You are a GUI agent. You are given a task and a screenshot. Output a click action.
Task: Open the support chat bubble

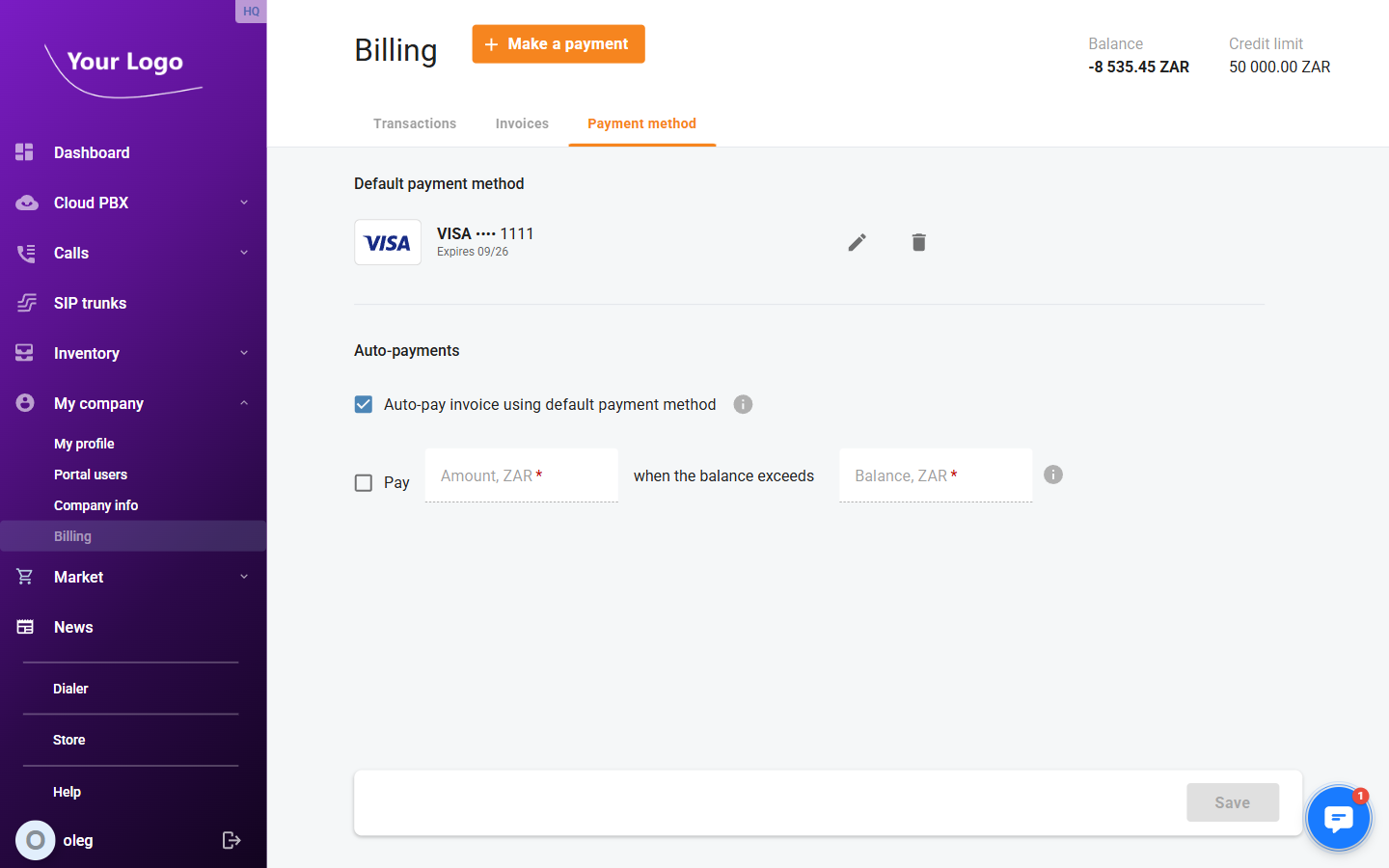tap(1339, 817)
